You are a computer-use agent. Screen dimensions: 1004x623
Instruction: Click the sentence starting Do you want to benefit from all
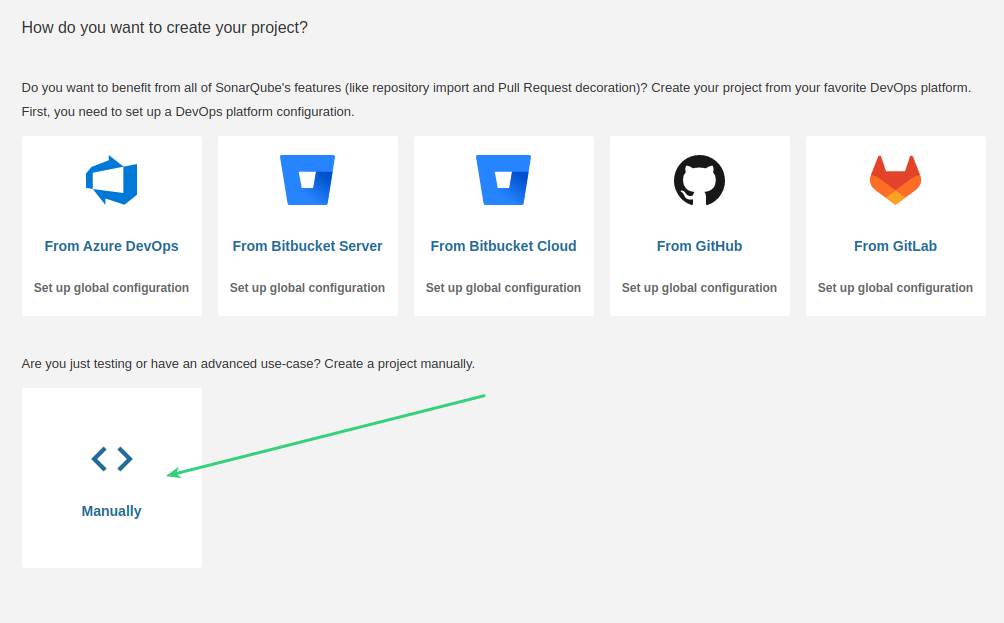(334, 88)
